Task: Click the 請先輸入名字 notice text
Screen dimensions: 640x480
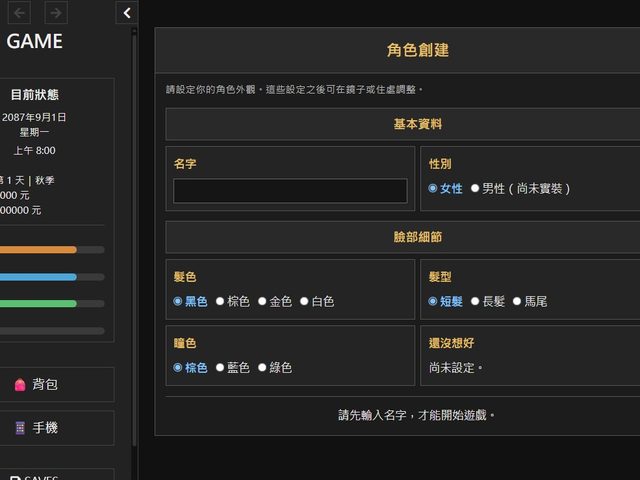Action: (416, 416)
